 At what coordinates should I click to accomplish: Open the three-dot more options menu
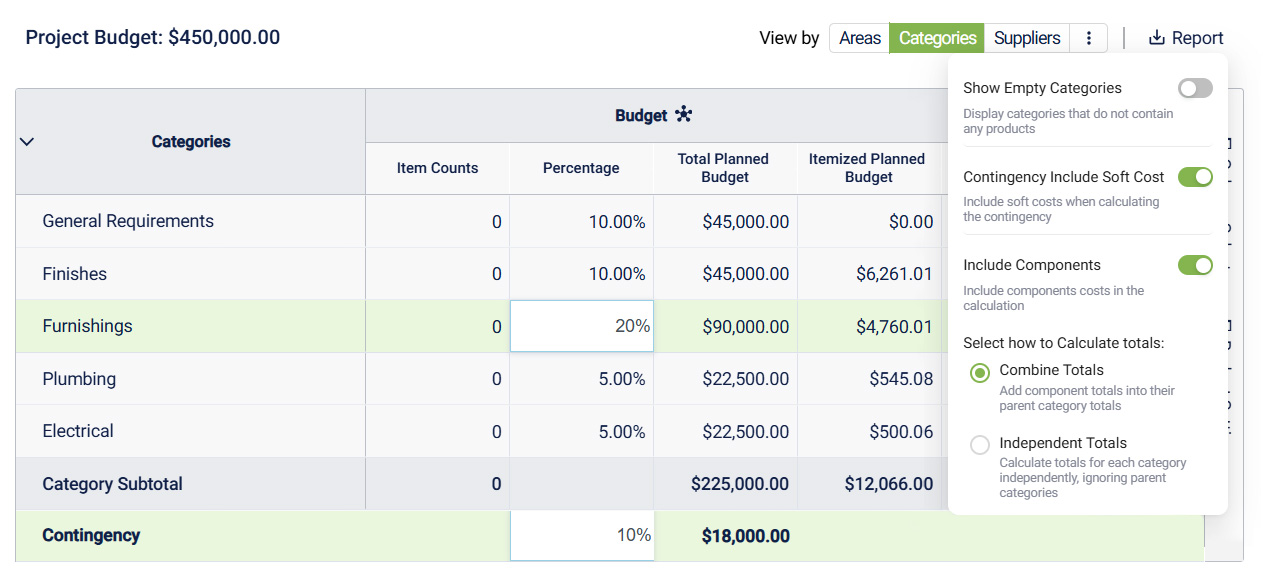pyautogui.click(x=1088, y=38)
